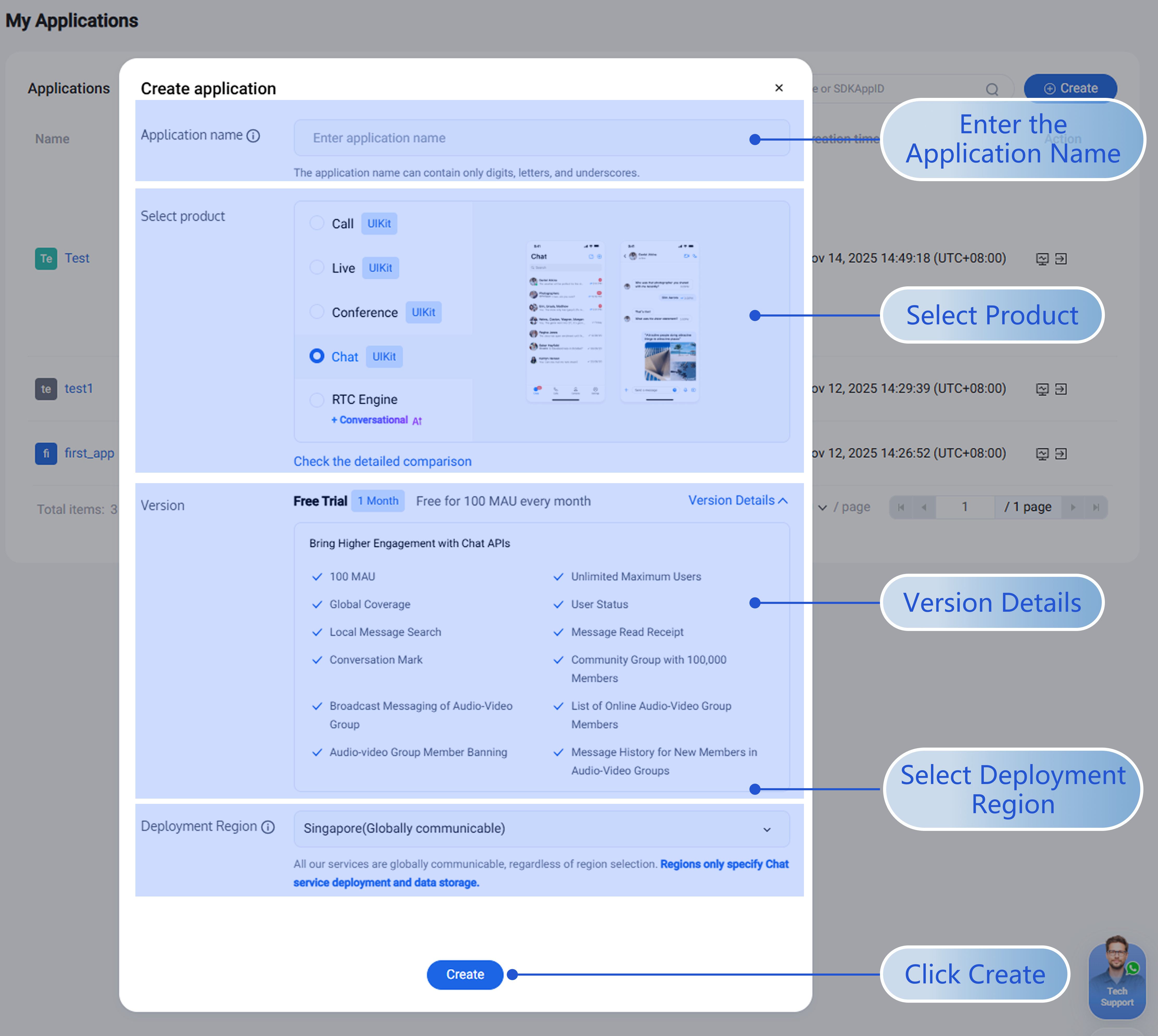
Task: Click the enter-arrow icon in the test1 row
Action: (x=1061, y=389)
